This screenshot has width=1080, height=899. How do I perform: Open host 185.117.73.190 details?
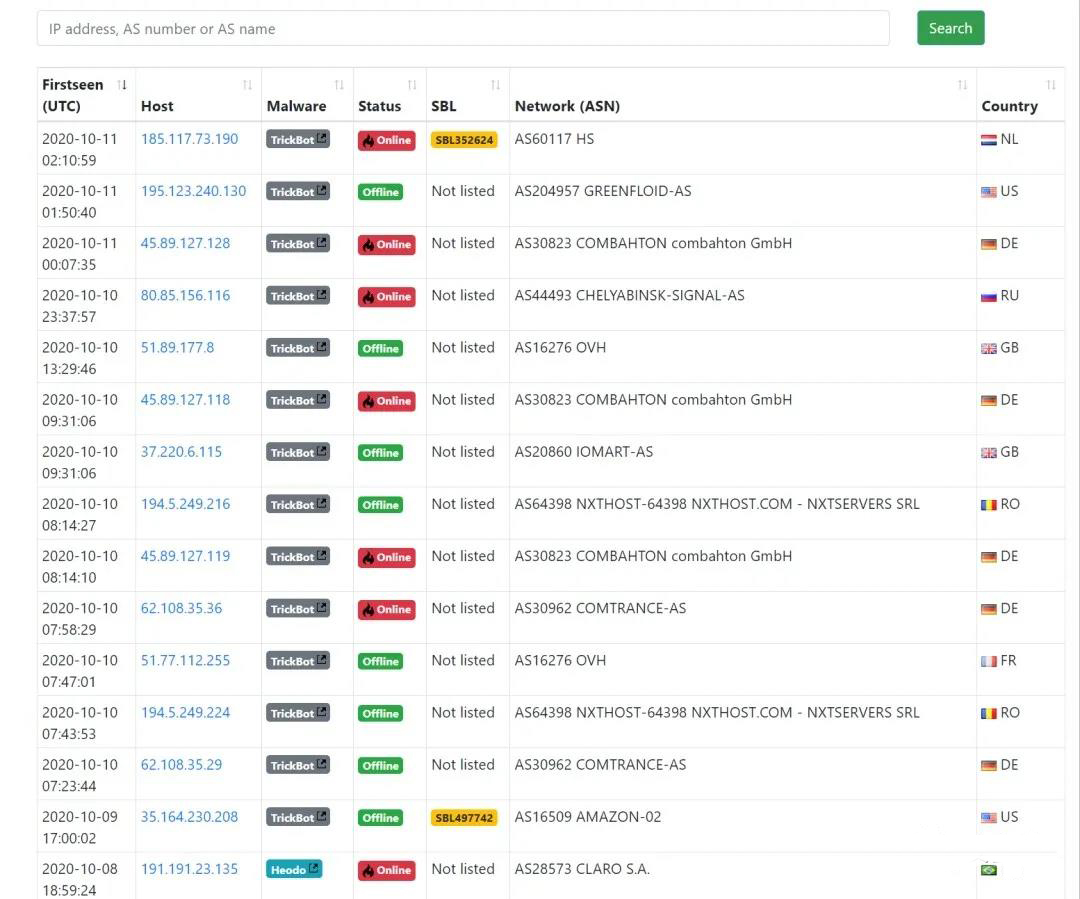[x=189, y=139]
